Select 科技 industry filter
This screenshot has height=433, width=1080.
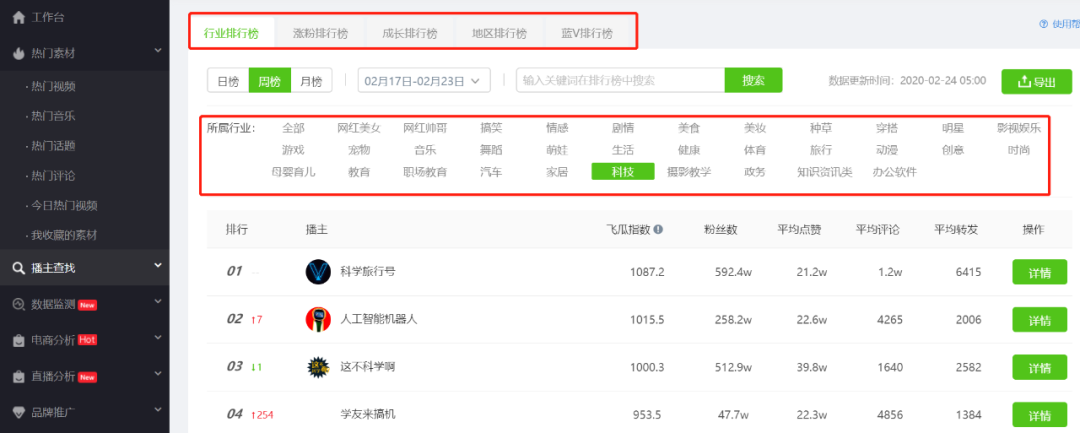tap(623, 171)
